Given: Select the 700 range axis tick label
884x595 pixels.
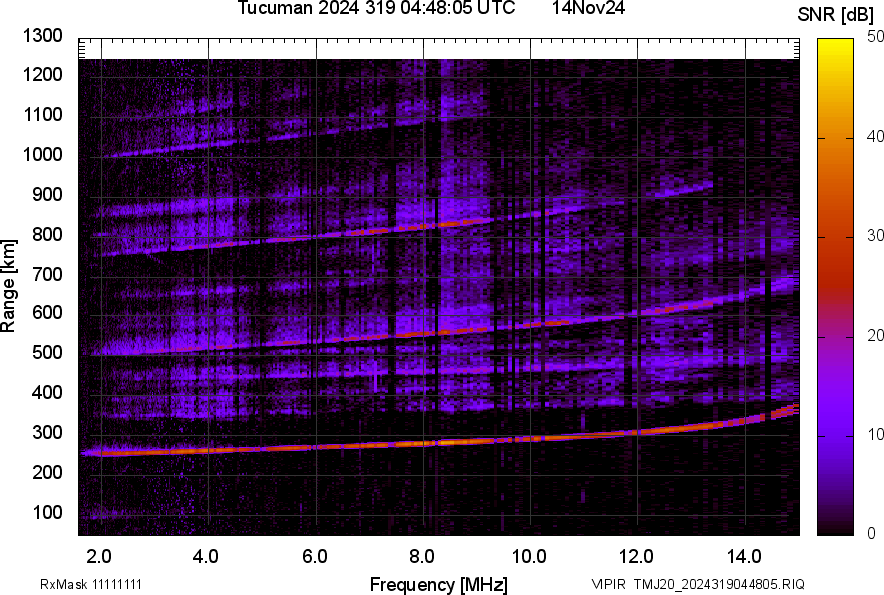Looking at the screenshot, I should [x=48, y=274].
